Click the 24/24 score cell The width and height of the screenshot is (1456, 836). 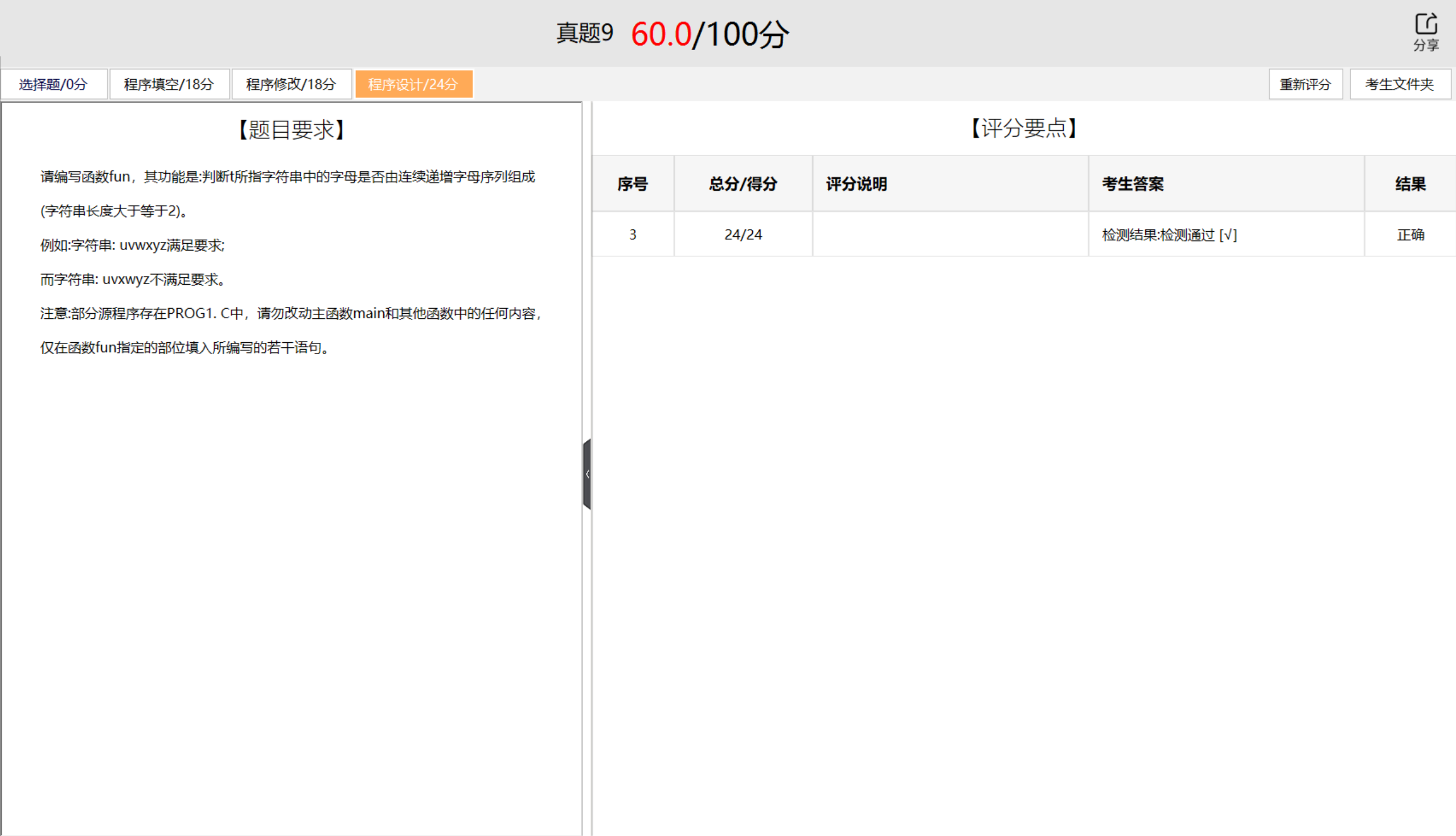(x=743, y=235)
